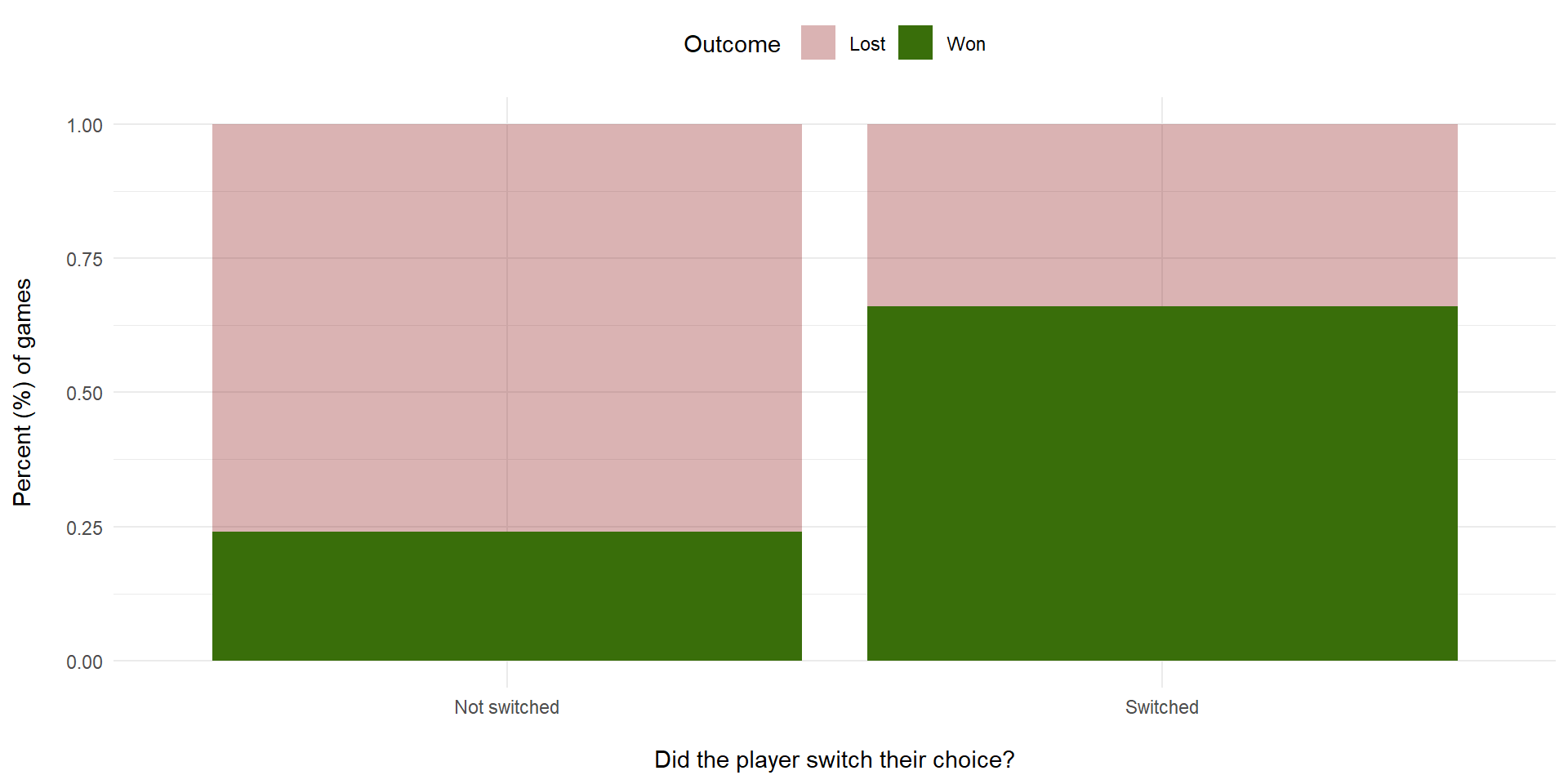Click the x-axis title about switching choice

[x=834, y=759]
